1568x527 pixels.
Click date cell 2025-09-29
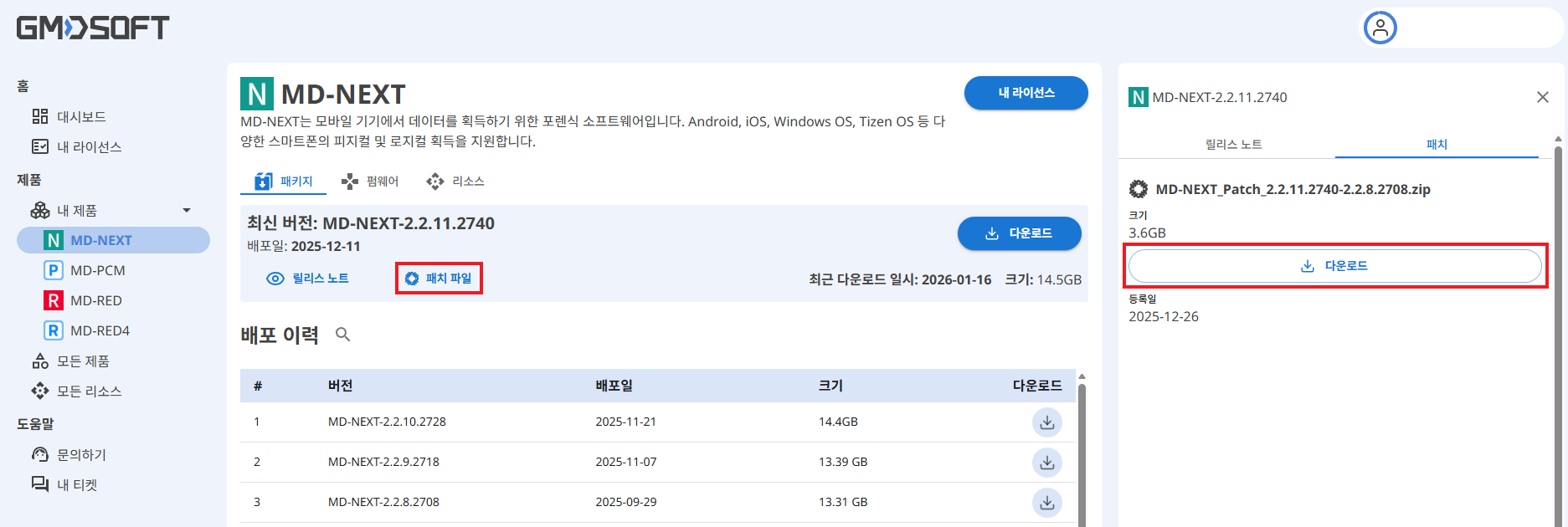(x=625, y=502)
